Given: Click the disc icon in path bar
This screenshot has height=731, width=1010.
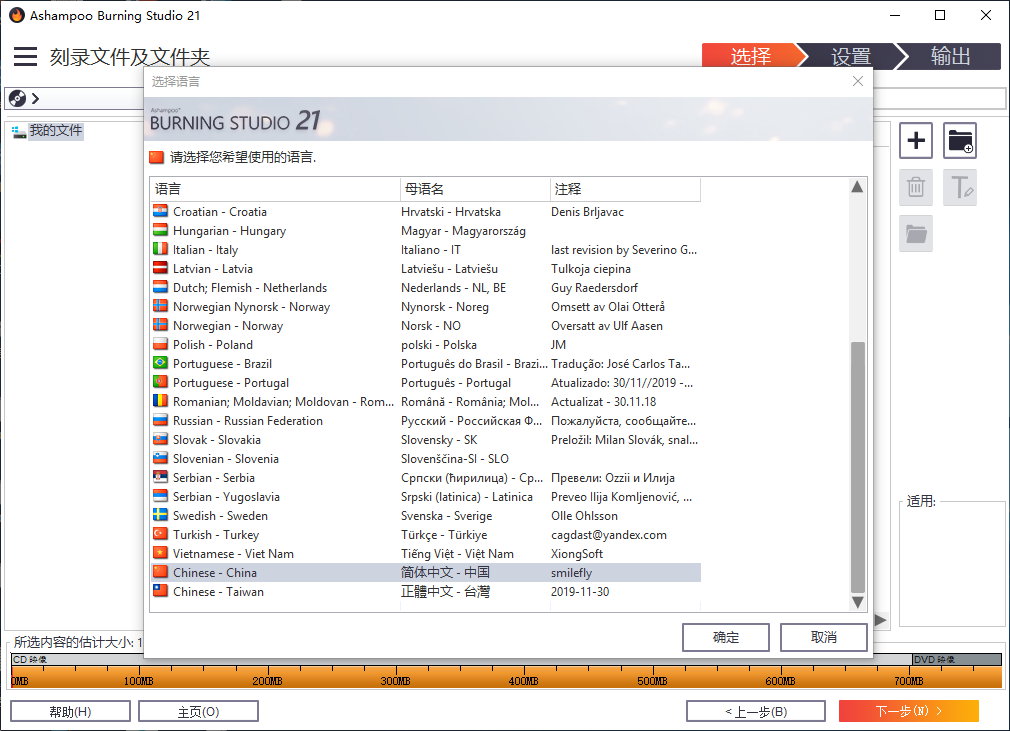Looking at the screenshot, I should click(17, 99).
